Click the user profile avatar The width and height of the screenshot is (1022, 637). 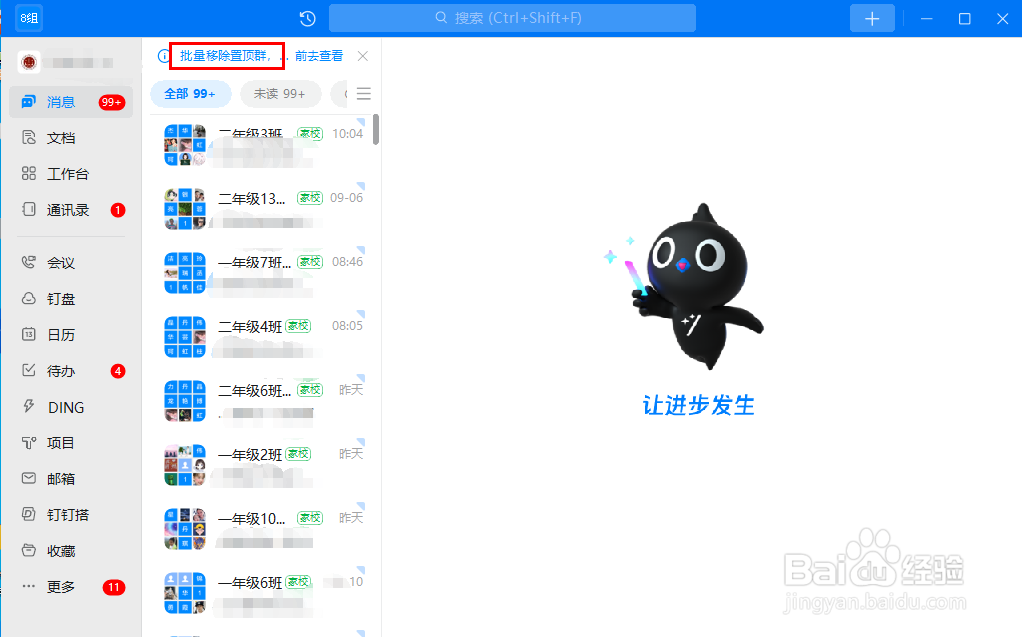coord(29,63)
